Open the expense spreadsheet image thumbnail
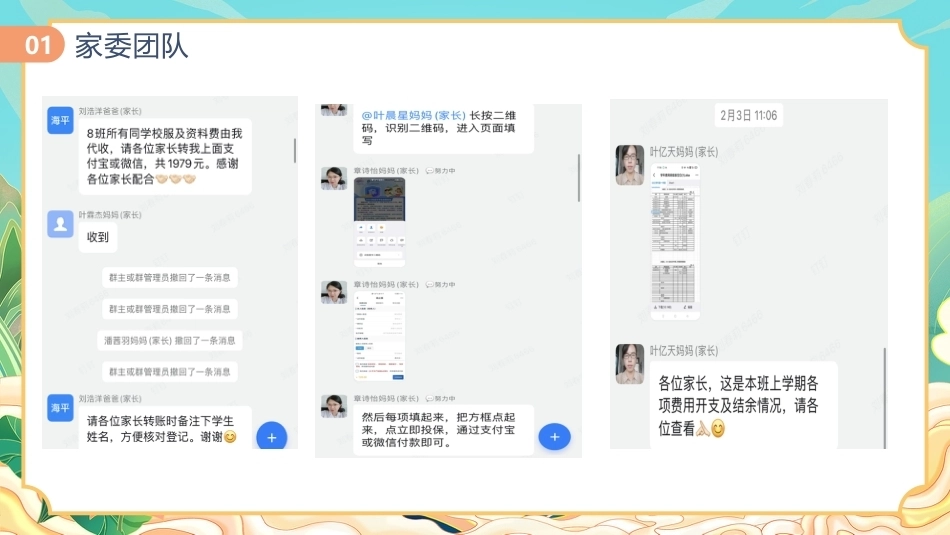The image size is (950, 535). [x=675, y=241]
